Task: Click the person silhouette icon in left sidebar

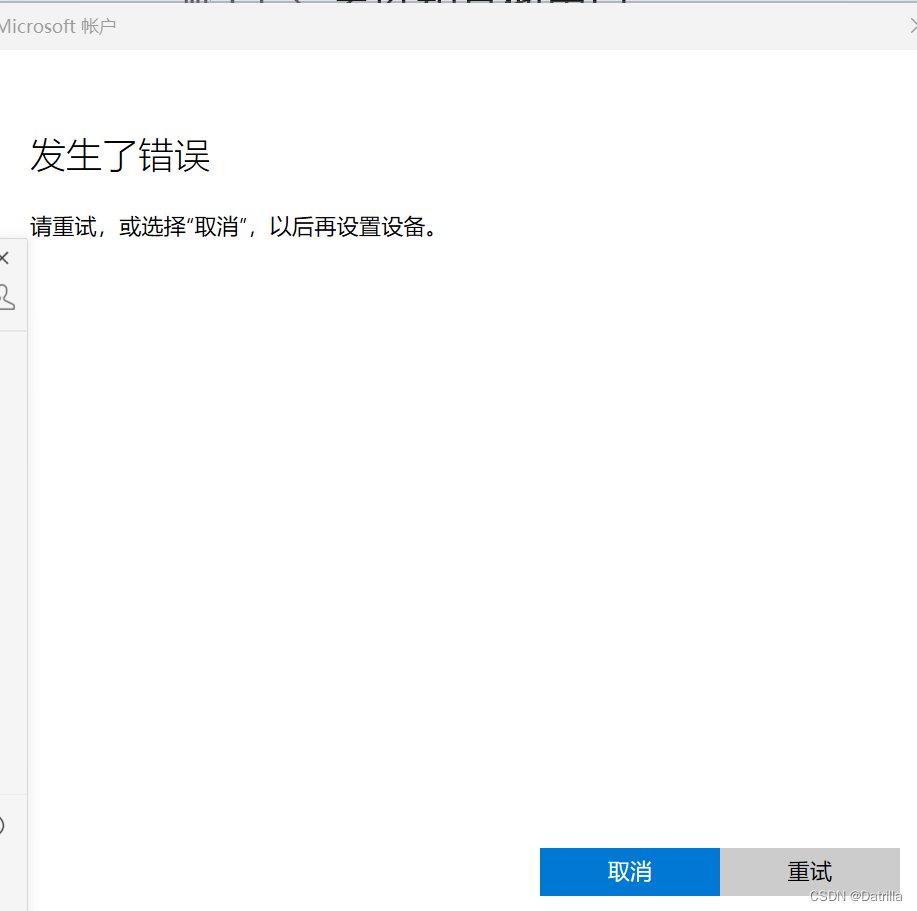Action: 4,297
